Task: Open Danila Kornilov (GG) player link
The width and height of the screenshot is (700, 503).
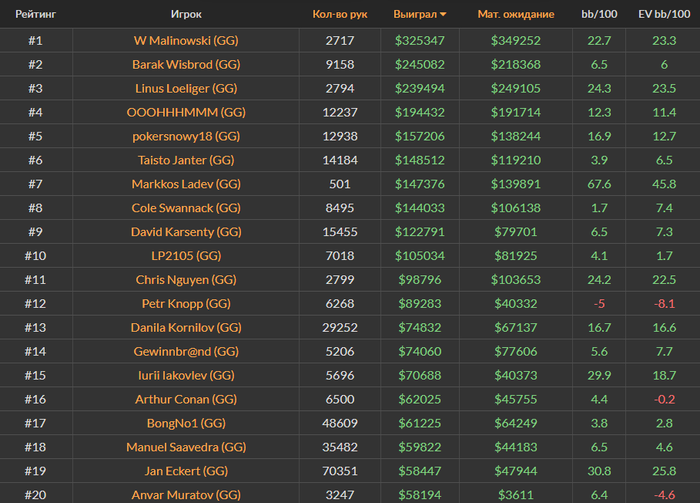Action: [187, 327]
